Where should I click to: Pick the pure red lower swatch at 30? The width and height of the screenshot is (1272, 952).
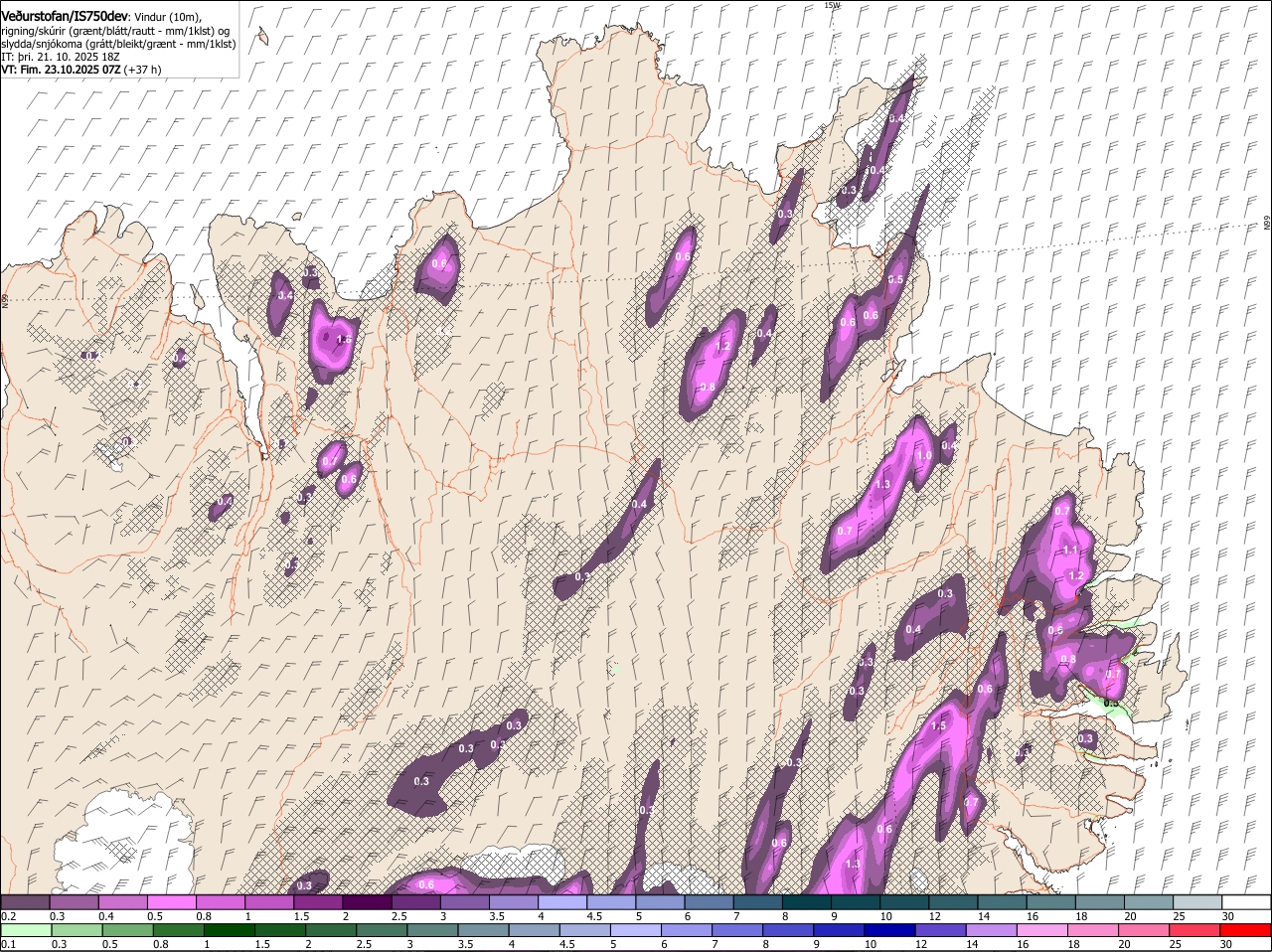1246,930
